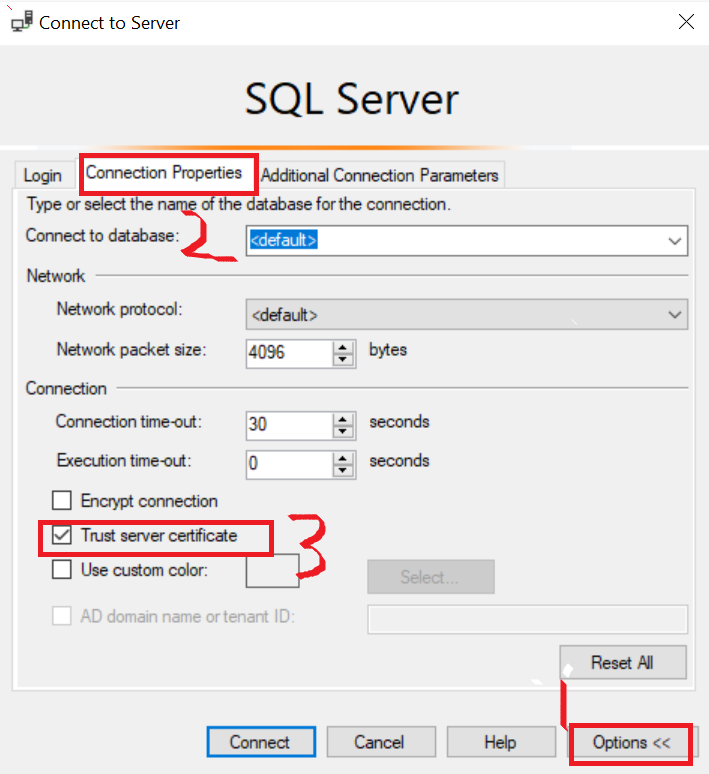Screen dimensions: 709x774
Task: Click the 'Connect to database:' label
Action: click(103, 236)
